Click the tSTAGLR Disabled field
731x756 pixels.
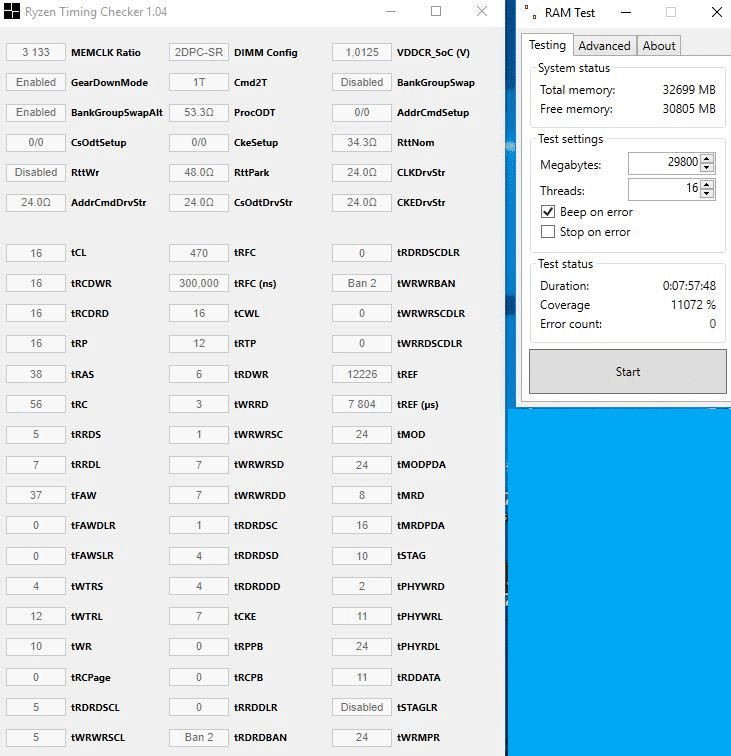pos(362,707)
